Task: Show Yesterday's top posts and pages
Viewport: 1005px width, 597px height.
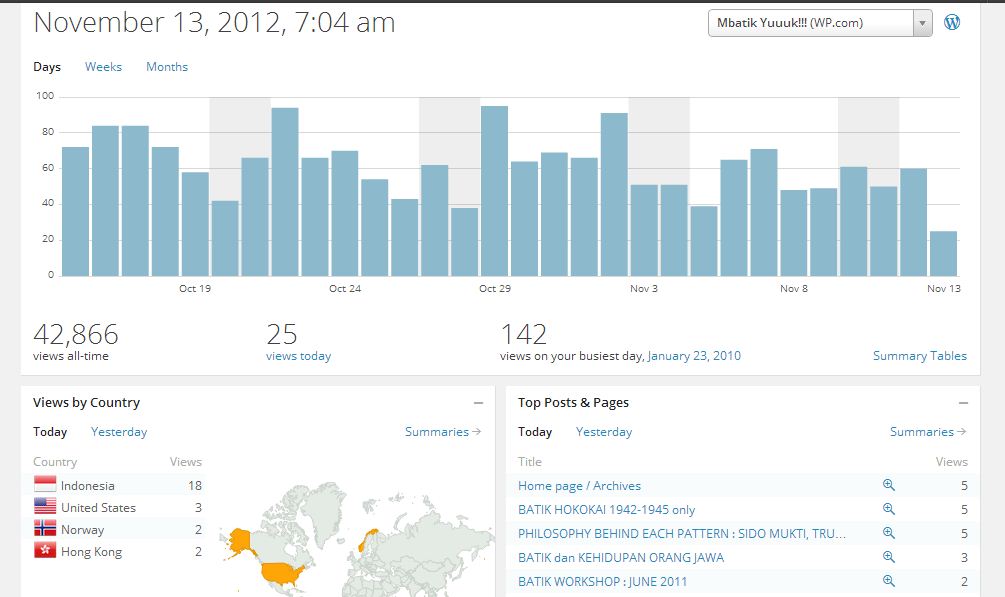Action: point(604,432)
